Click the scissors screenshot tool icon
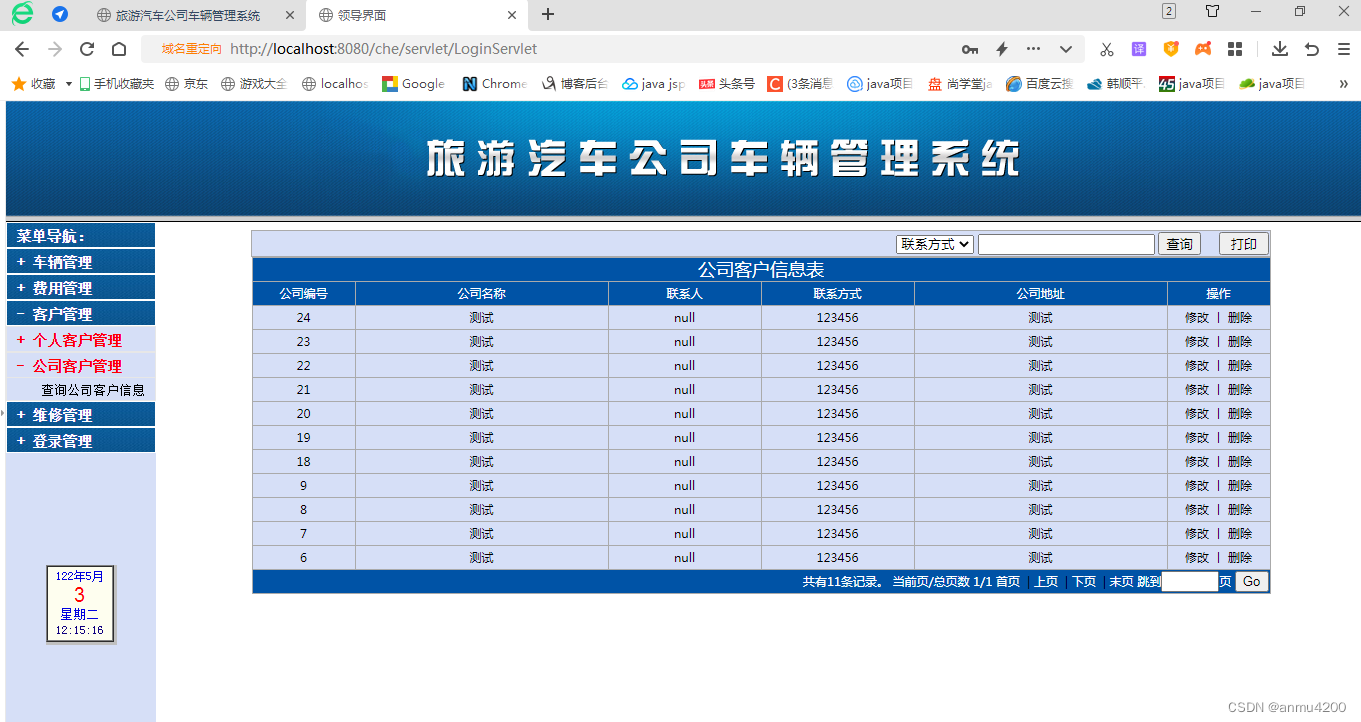Viewport: 1361px width, 722px height. [1106, 49]
